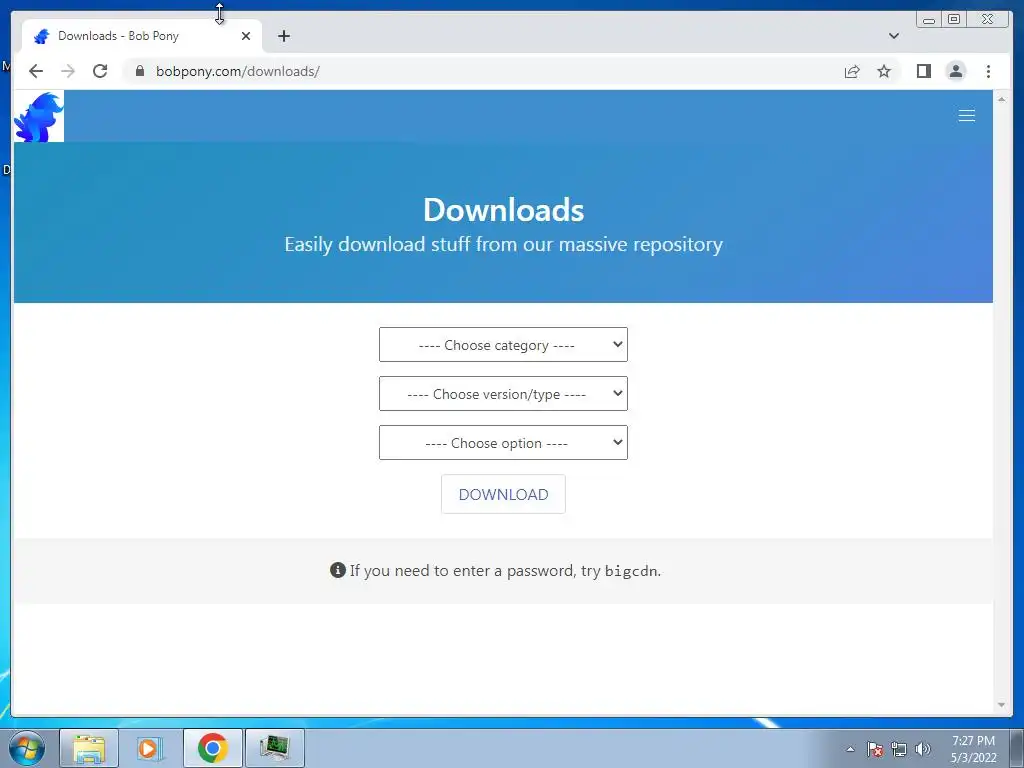Open the site hamburger menu
Viewport: 1024px width, 768px height.
pyautogui.click(x=967, y=116)
